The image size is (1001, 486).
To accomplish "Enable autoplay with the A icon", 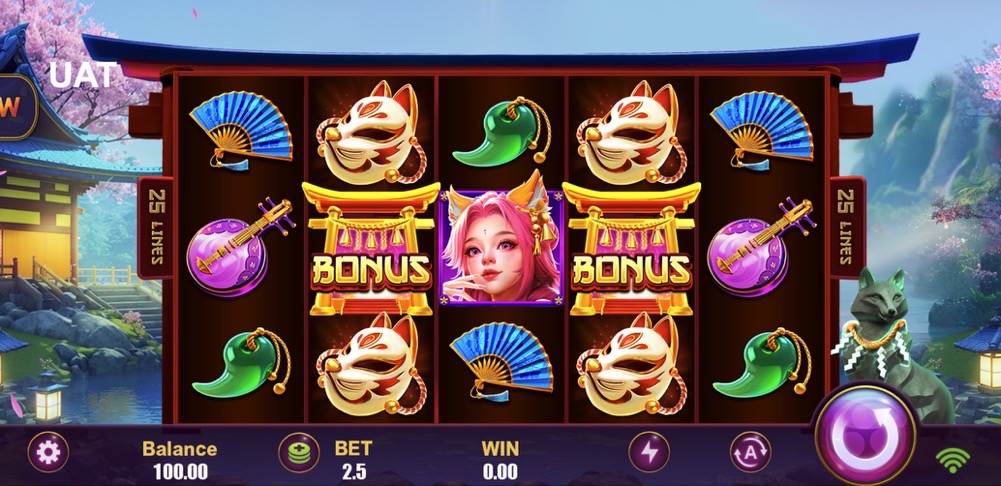I will click(x=750, y=452).
